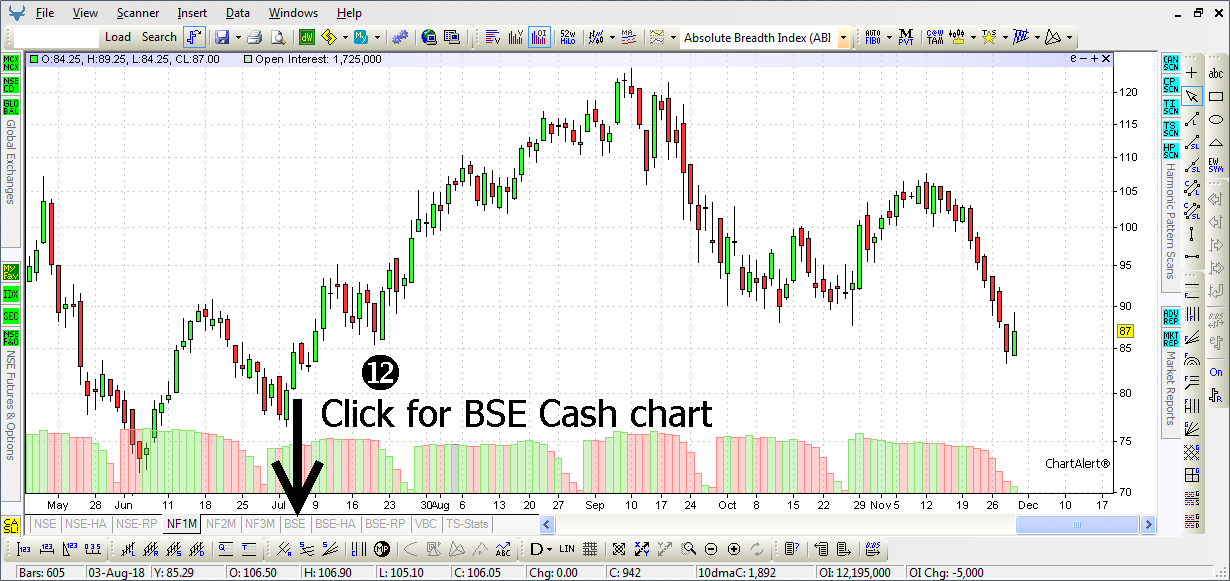Image resolution: width=1230 pixels, height=581 pixels.
Task: Toggle the LIN scale button
Action: [x=567, y=549]
